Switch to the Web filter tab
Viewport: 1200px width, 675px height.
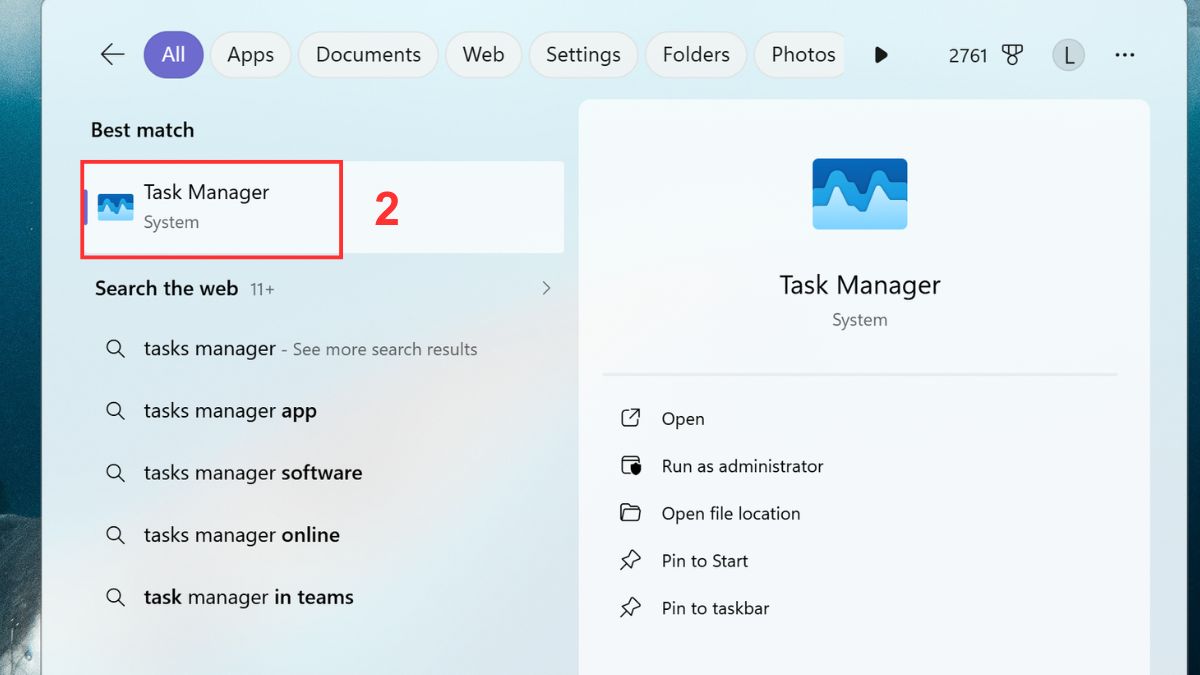coord(483,55)
